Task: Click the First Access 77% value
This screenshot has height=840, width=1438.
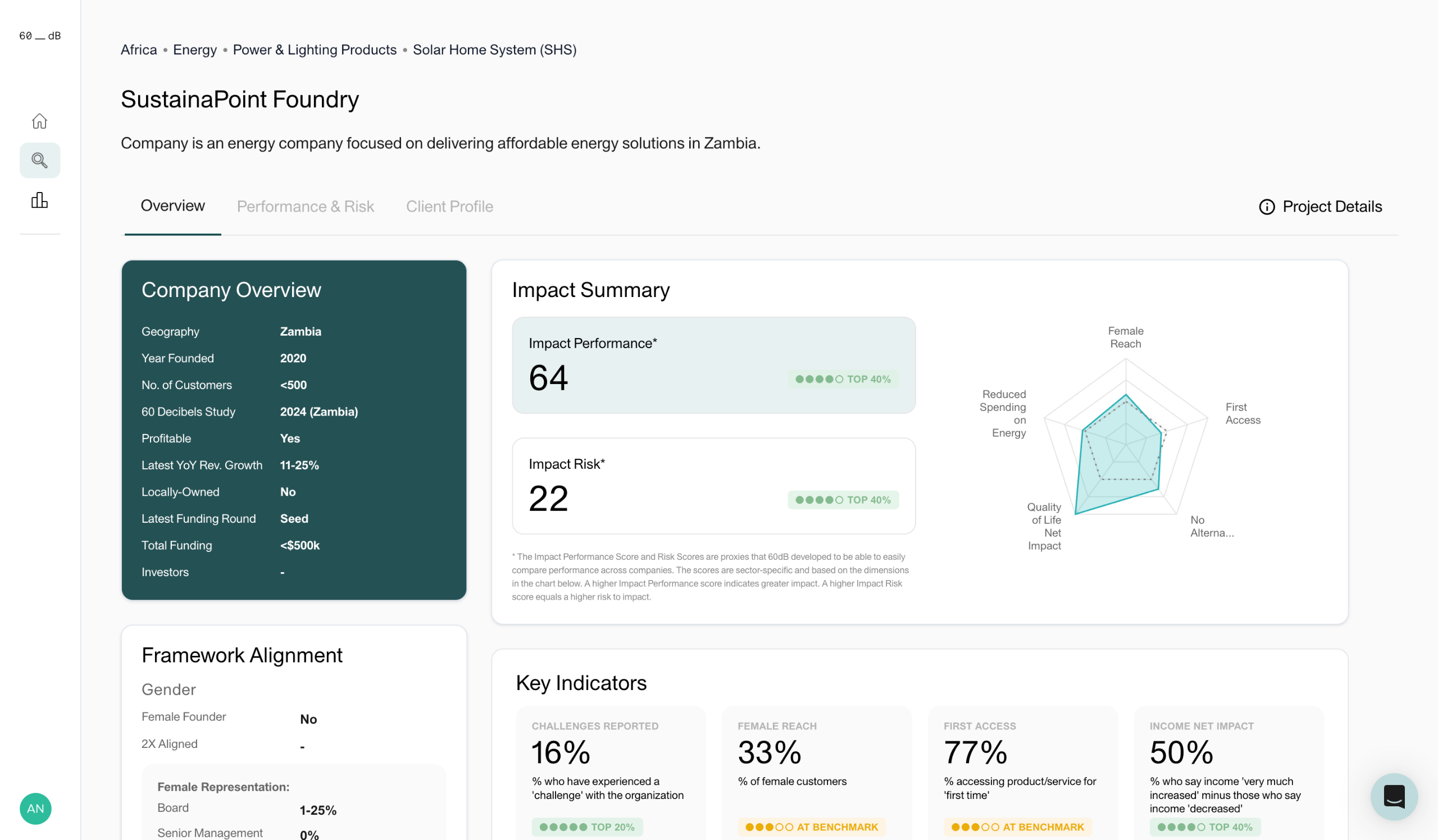Action: [x=975, y=752]
